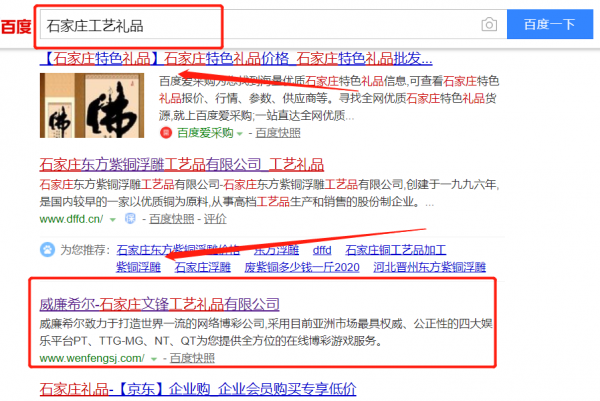
Task: Open the 石家庄特色礼品 result title
Action: pyautogui.click(x=236, y=59)
